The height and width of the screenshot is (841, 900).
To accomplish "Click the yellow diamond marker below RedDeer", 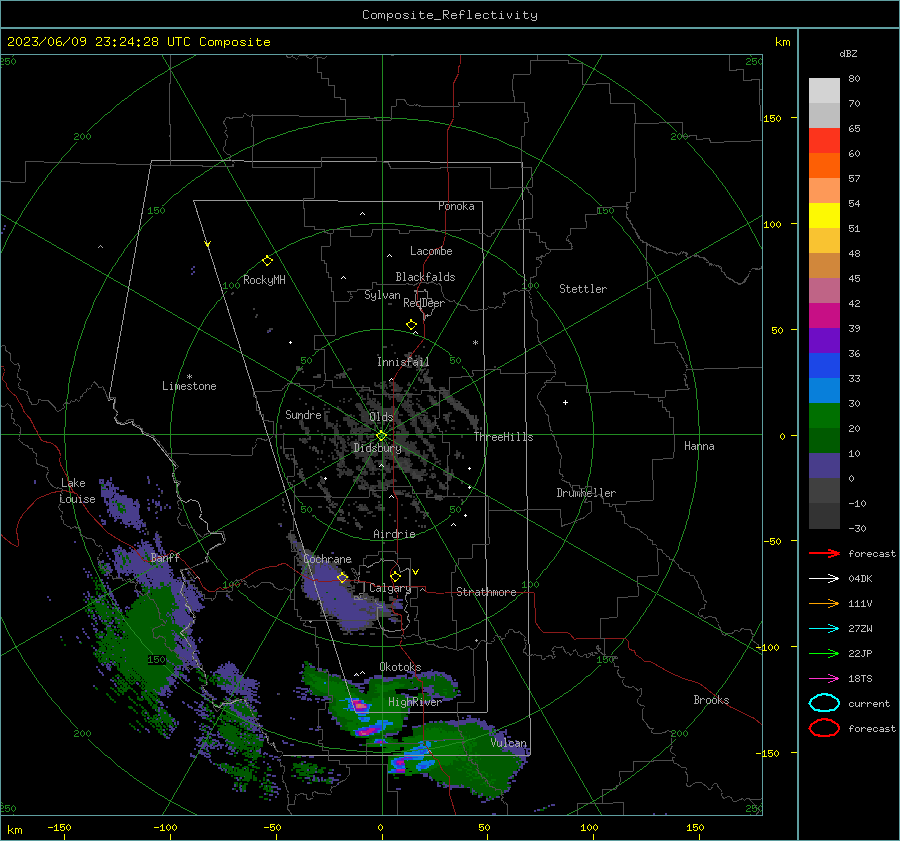I will [x=412, y=325].
